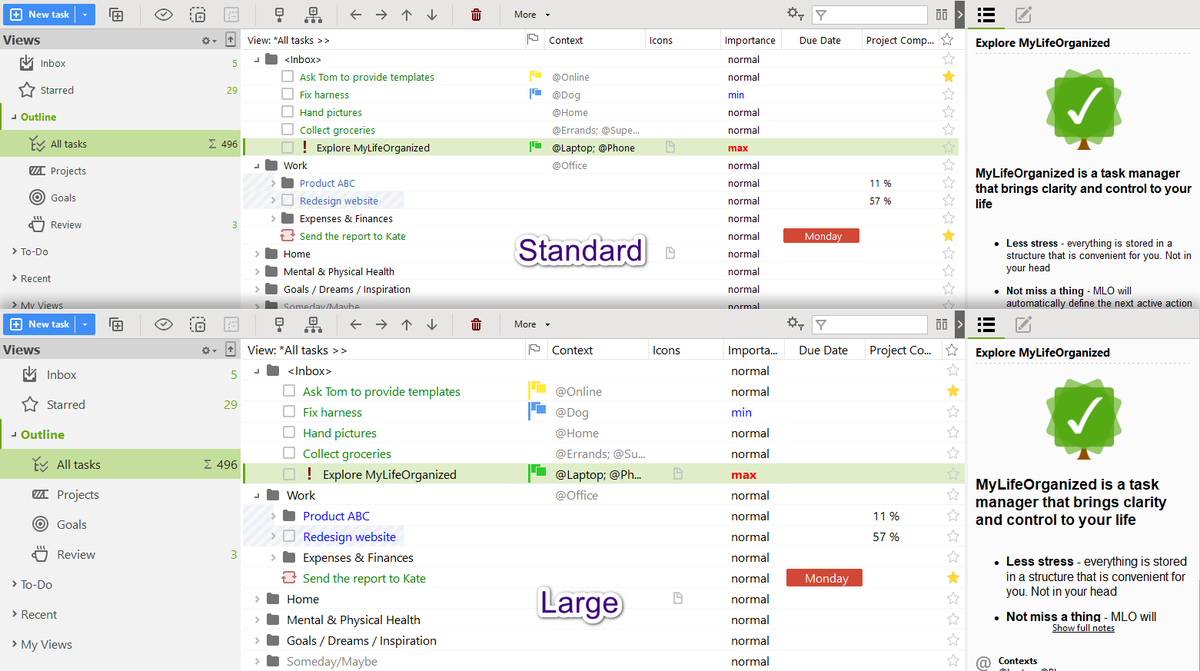Toggle star on Send the report to Kate, Standard view
The width and height of the screenshot is (1200, 671).
(948, 236)
